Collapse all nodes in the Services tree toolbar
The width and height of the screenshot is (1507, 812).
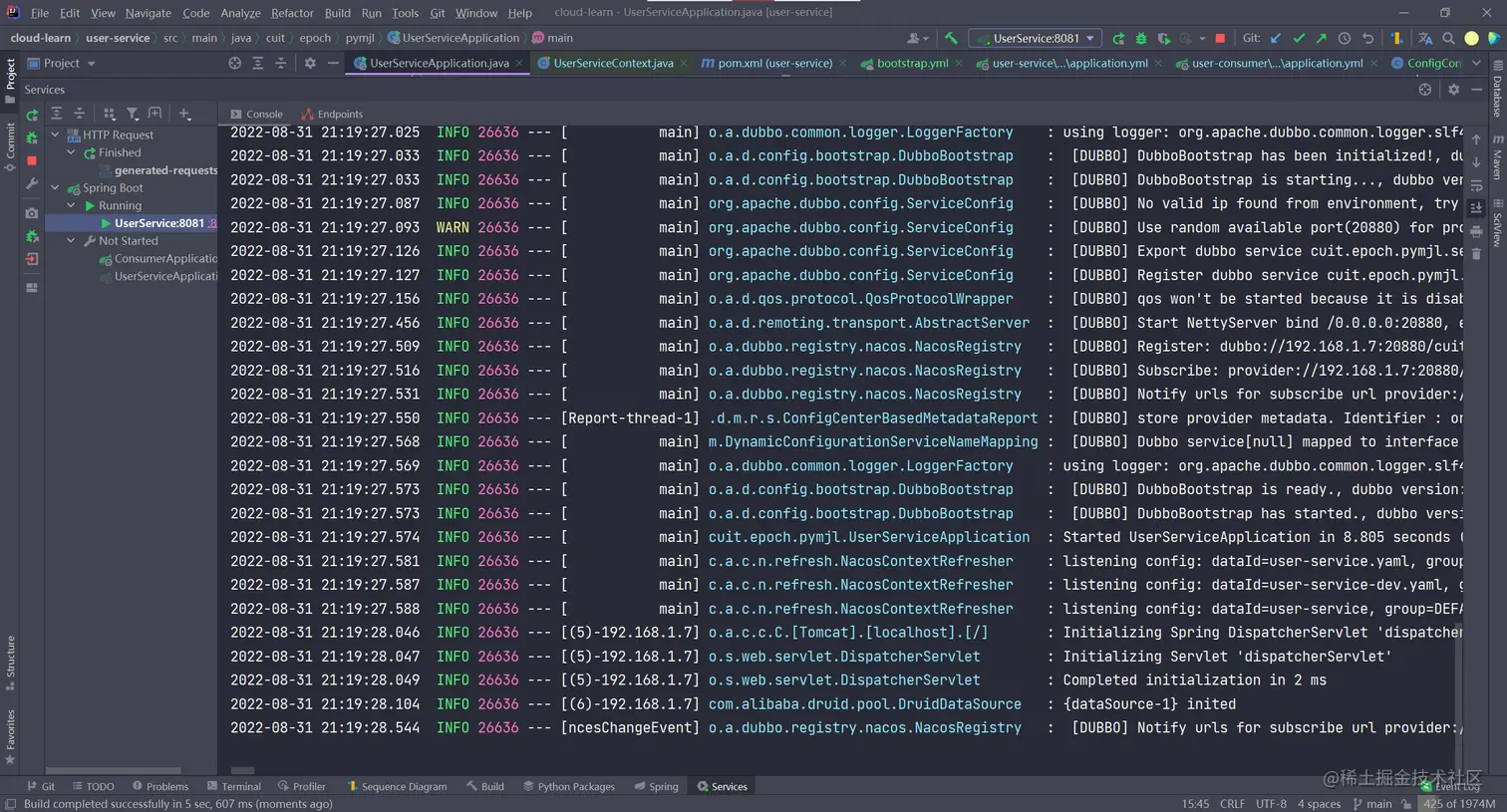pyautogui.click(x=80, y=114)
